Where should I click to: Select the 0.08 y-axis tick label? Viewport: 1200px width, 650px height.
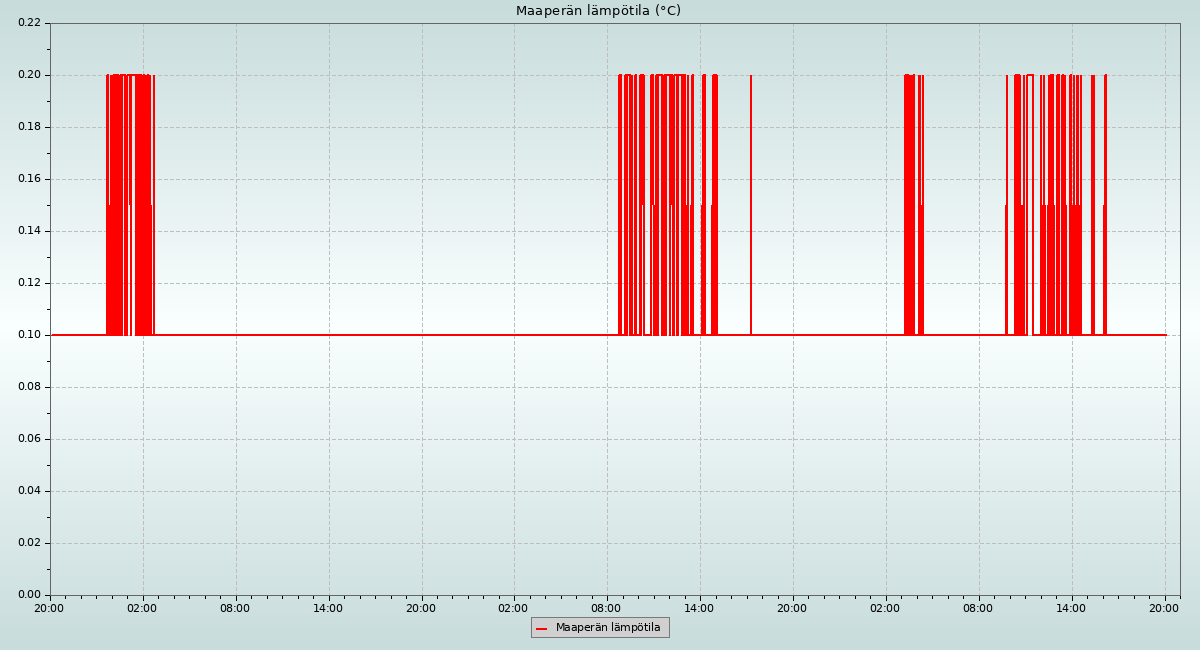[29, 387]
